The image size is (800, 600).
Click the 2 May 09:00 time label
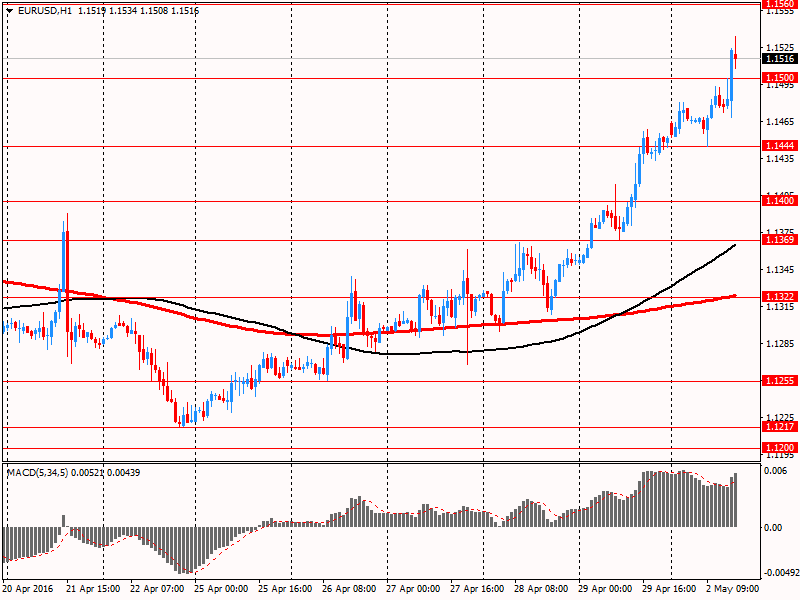tap(730, 590)
